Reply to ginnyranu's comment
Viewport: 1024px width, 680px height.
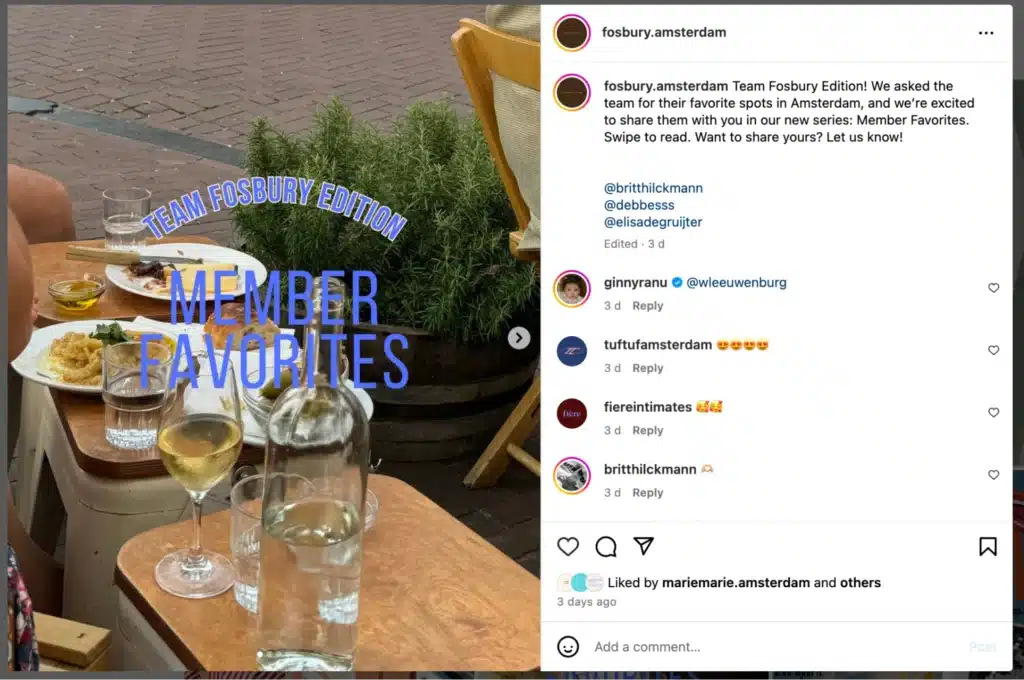[x=647, y=306]
